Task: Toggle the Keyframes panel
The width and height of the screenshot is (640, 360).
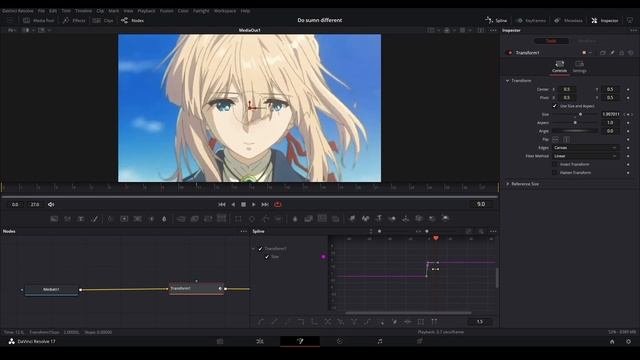Action: click(531, 20)
